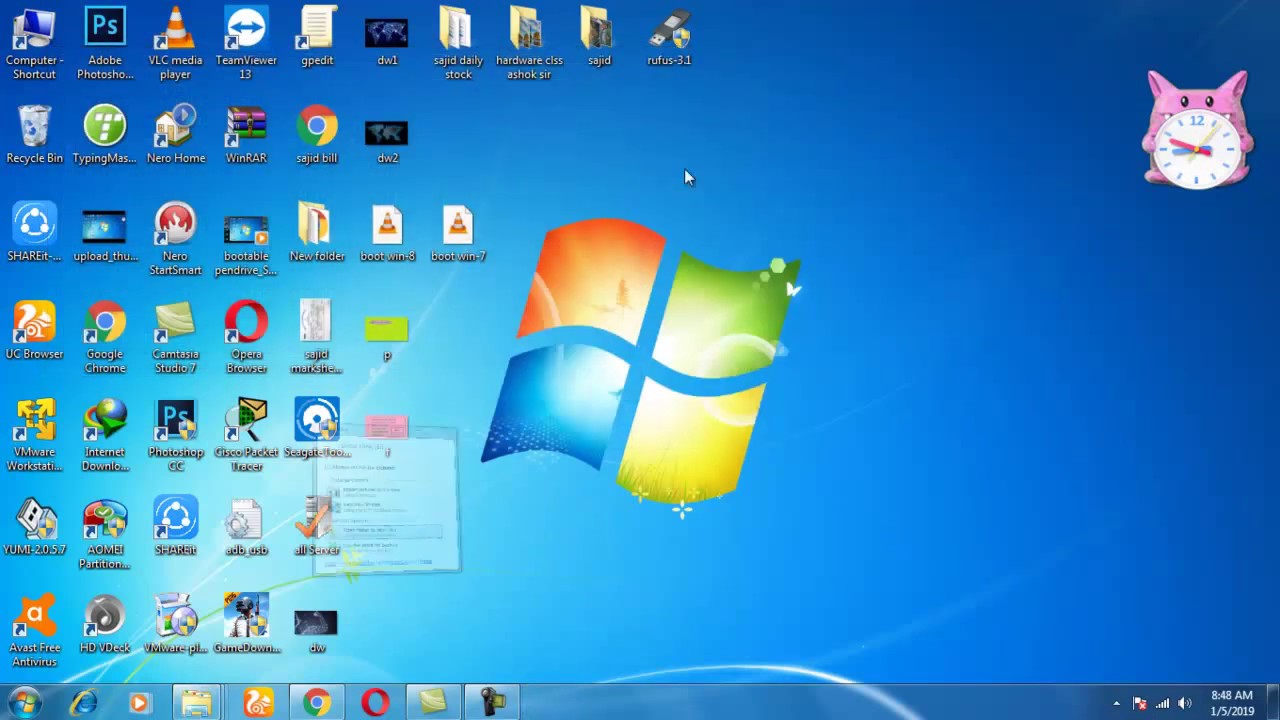Open the 'New folder' desktop folder
Viewport: 1280px width, 720px height.
(317, 233)
